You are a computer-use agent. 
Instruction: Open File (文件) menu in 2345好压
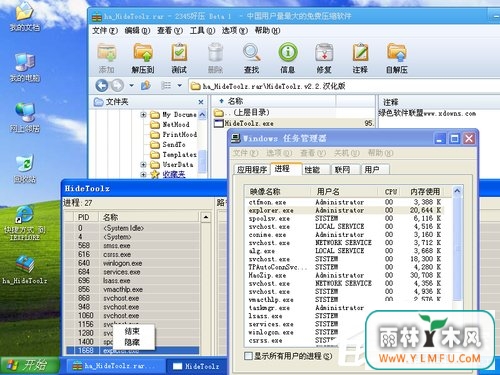[x=105, y=31]
